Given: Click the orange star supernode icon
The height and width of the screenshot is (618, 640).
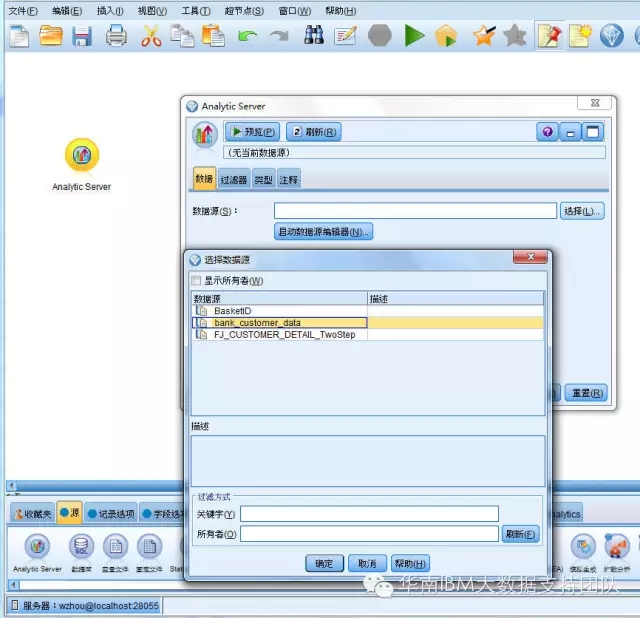Looking at the screenshot, I should [484, 36].
